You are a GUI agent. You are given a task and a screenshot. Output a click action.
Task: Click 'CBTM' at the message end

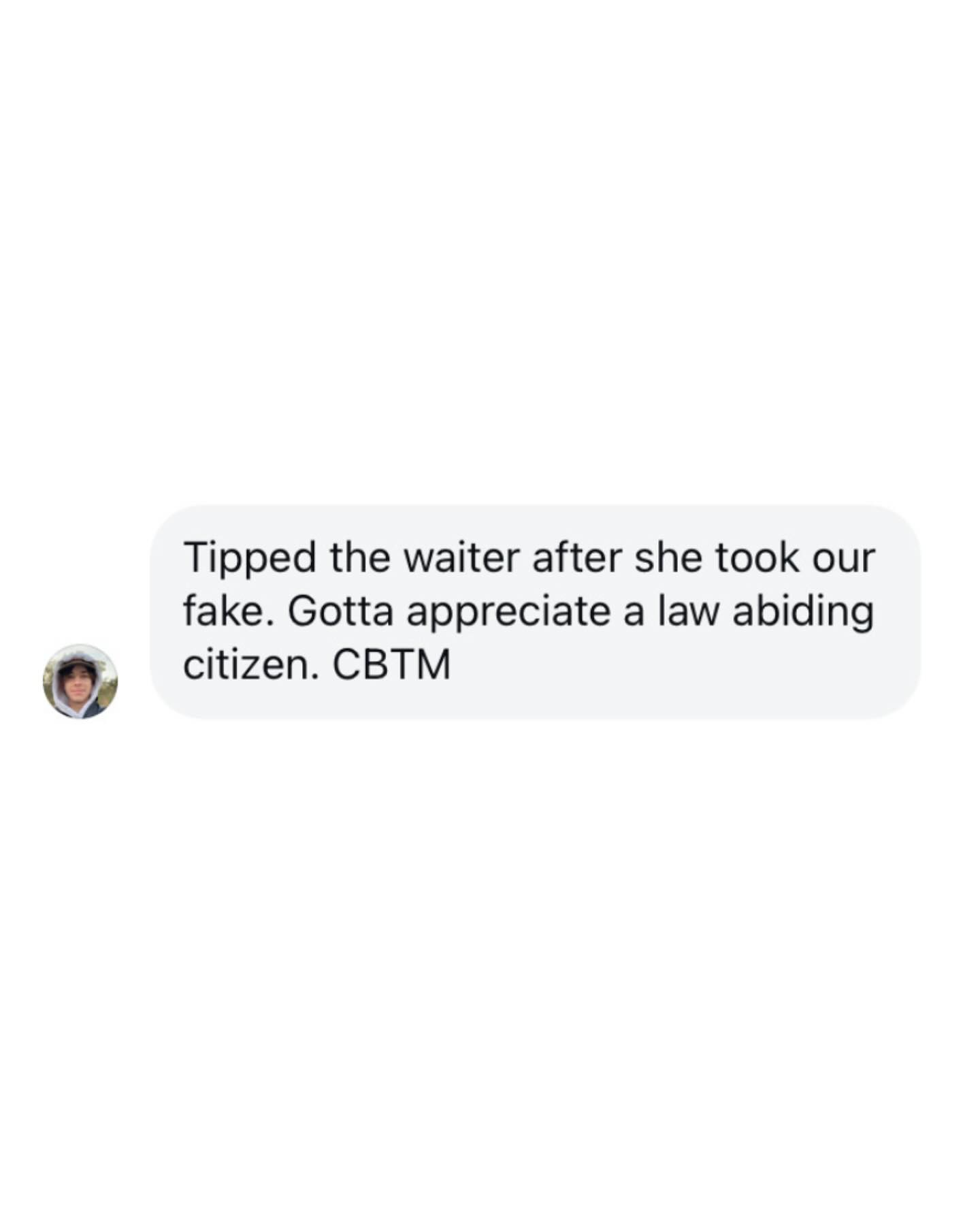392,665
